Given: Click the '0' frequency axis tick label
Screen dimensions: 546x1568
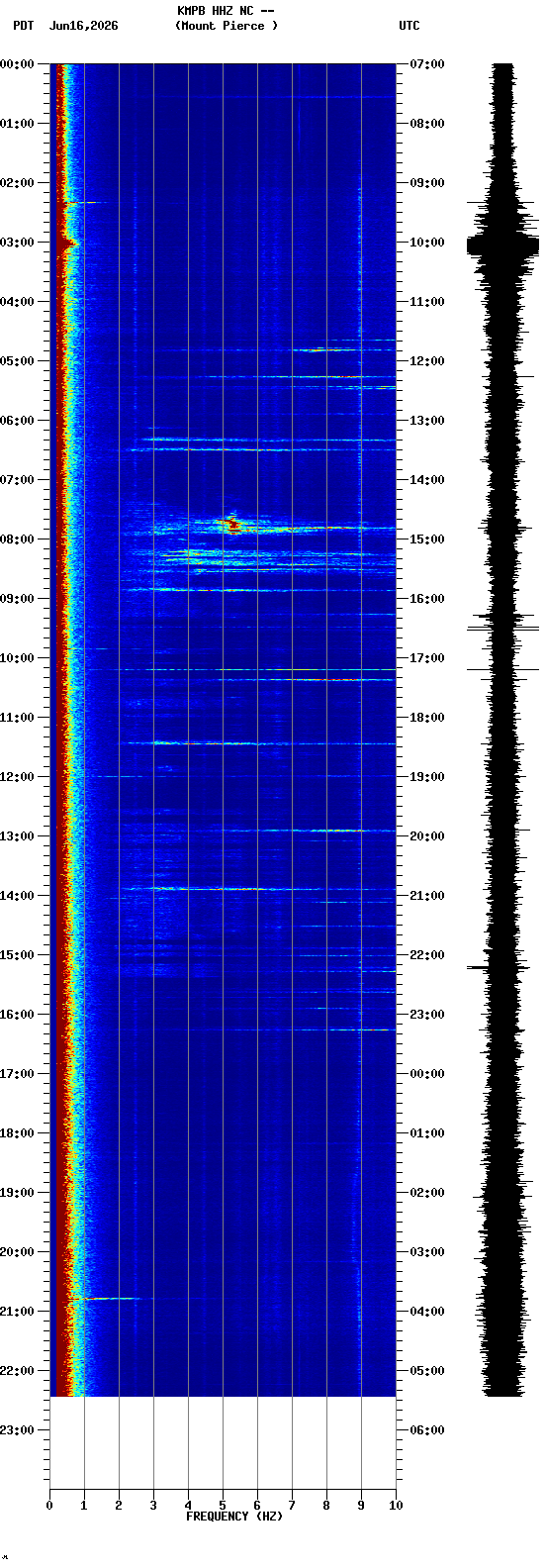Looking at the screenshot, I should click(49, 1506).
